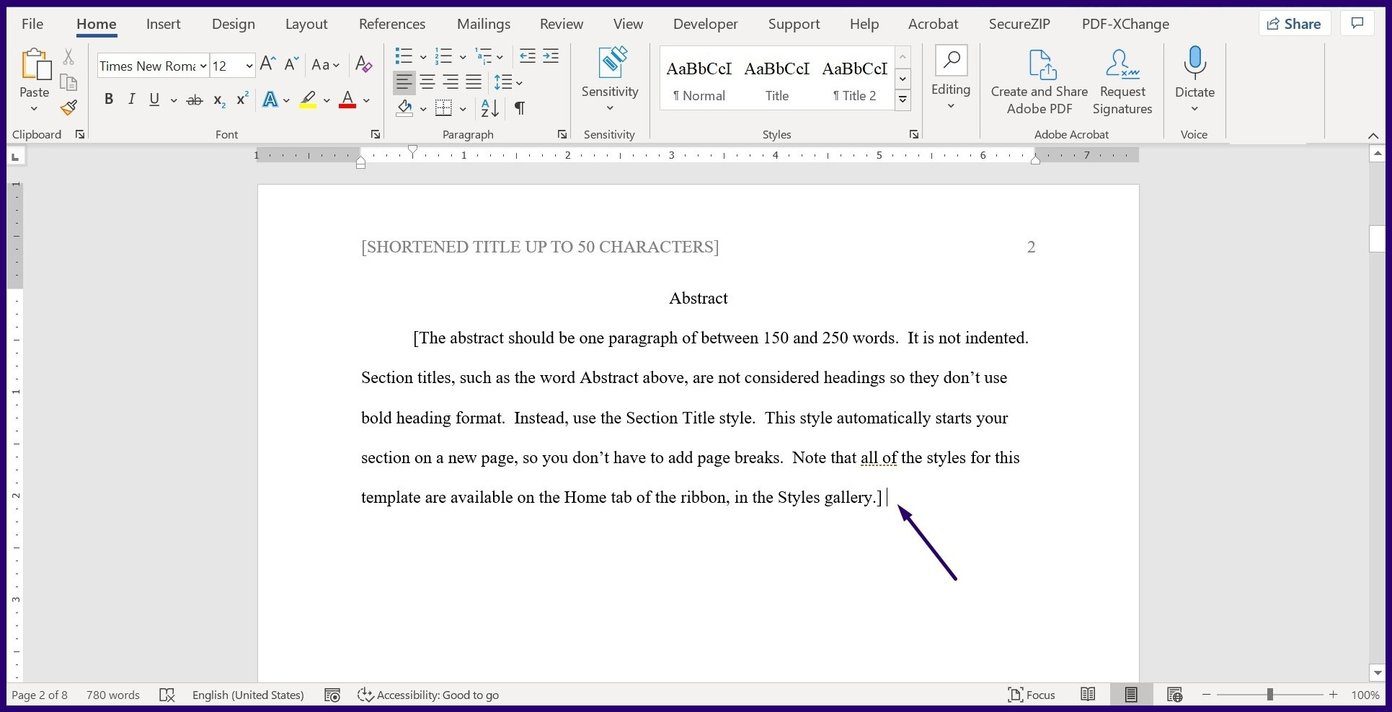This screenshot has height=712, width=1392.
Task: Toggle Center alignment
Action: pos(427,82)
